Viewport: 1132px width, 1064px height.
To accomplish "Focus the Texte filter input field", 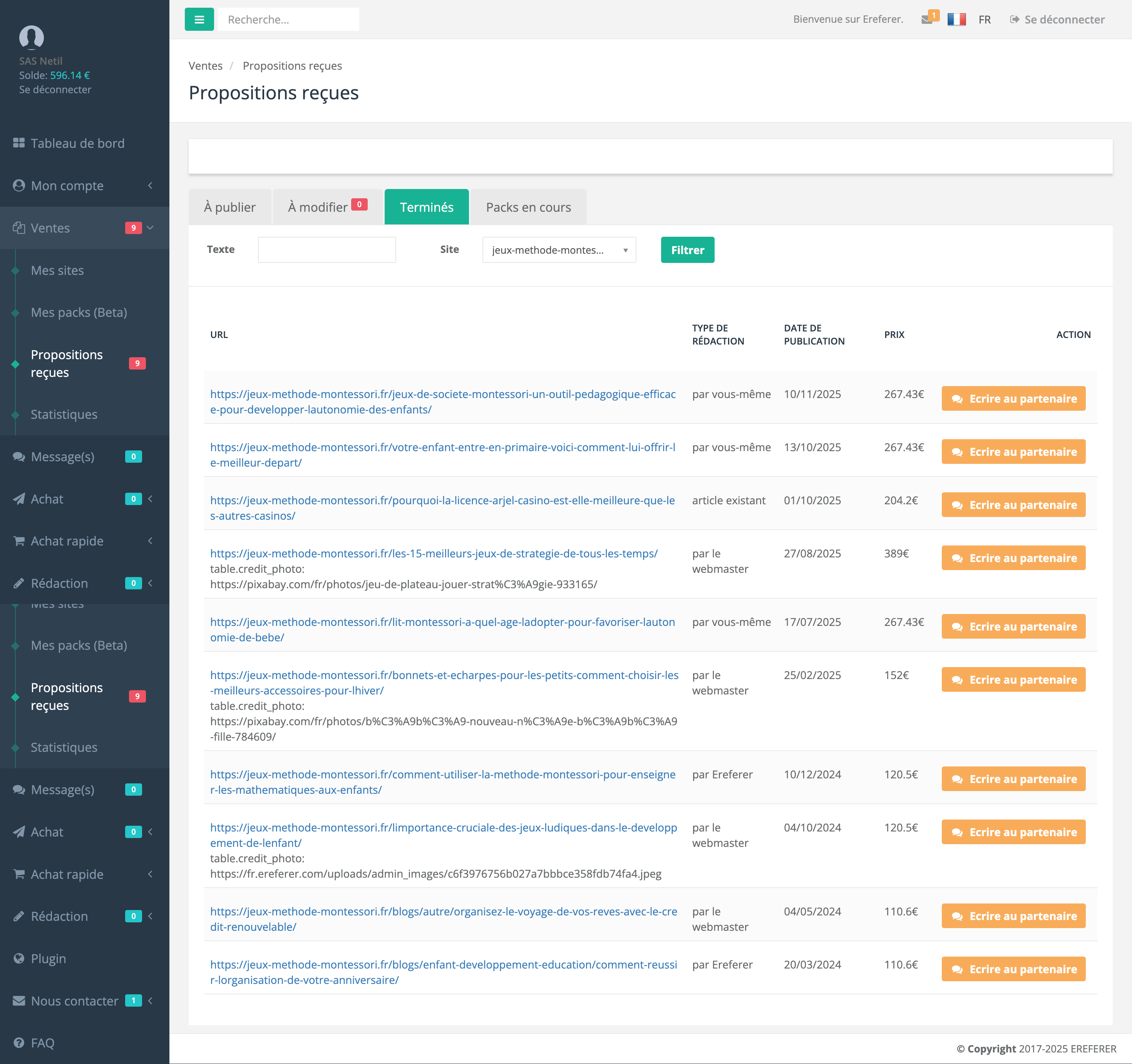I will point(326,250).
